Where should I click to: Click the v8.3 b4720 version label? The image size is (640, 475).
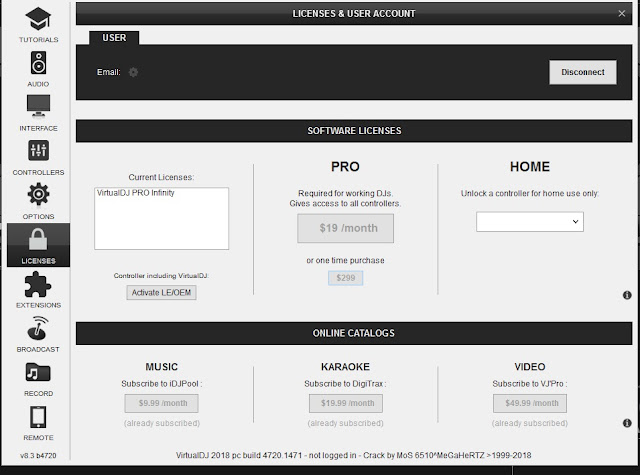[x=38, y=455]
